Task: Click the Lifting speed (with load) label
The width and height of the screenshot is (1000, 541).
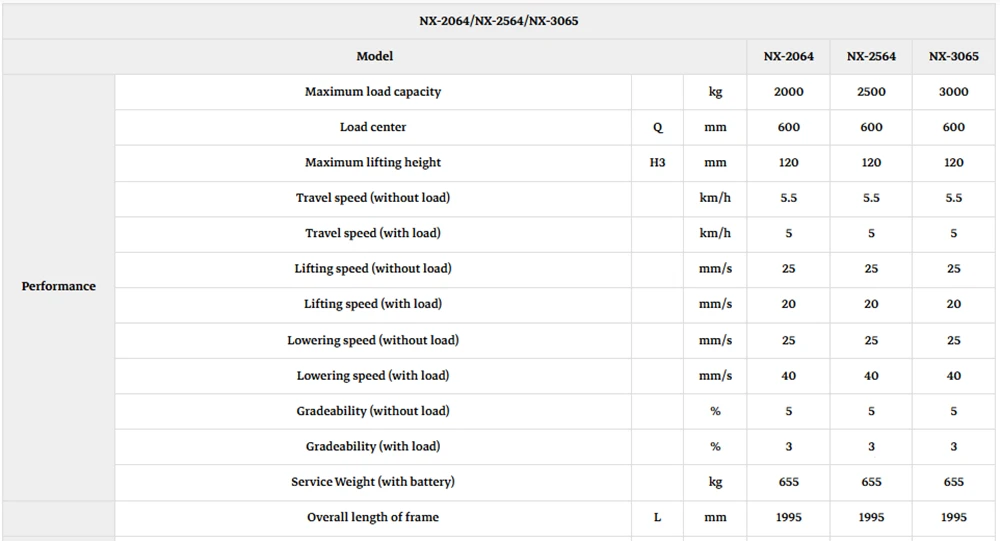Action: pos(373,304)
